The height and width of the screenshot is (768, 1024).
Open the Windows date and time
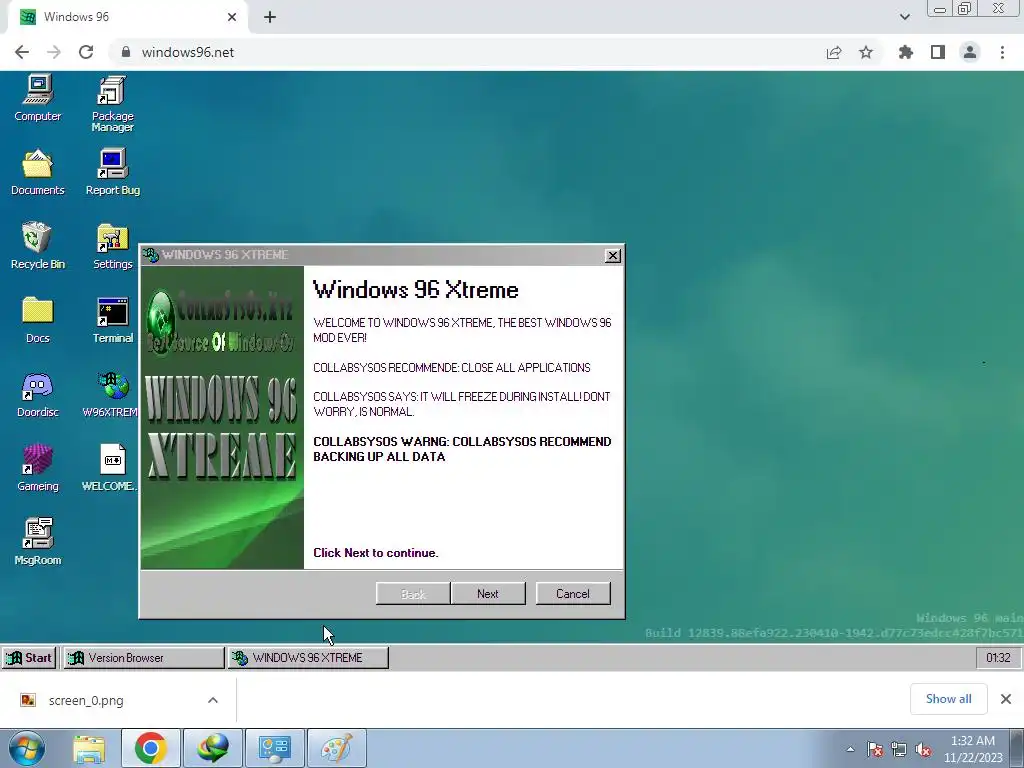(973, 749)
